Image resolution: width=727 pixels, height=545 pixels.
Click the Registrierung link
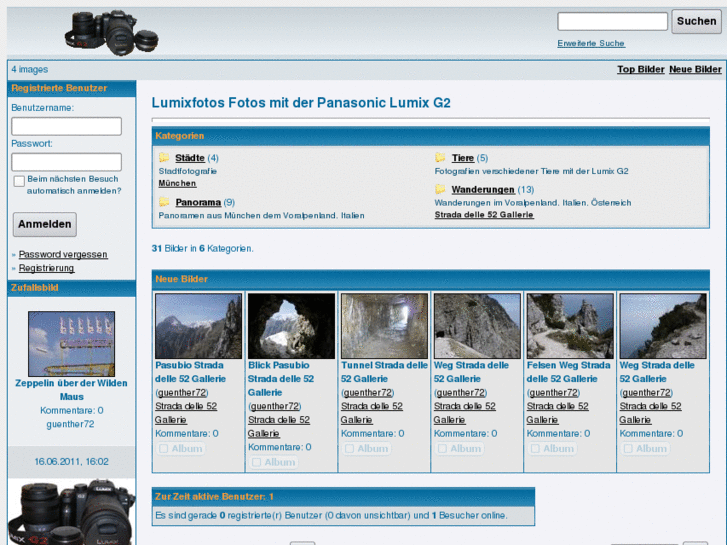[46, 268]
